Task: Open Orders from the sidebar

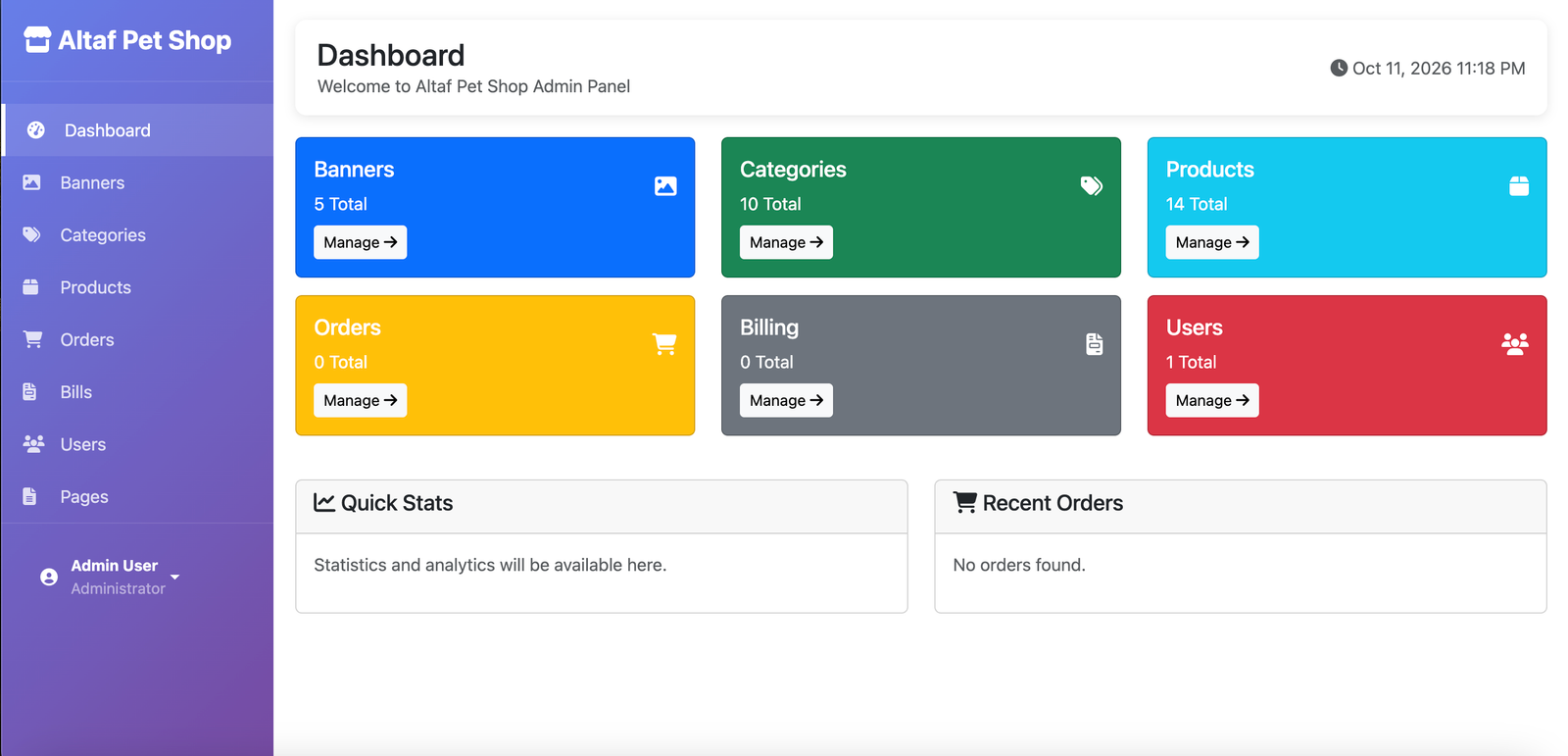Action: point(137,339)
